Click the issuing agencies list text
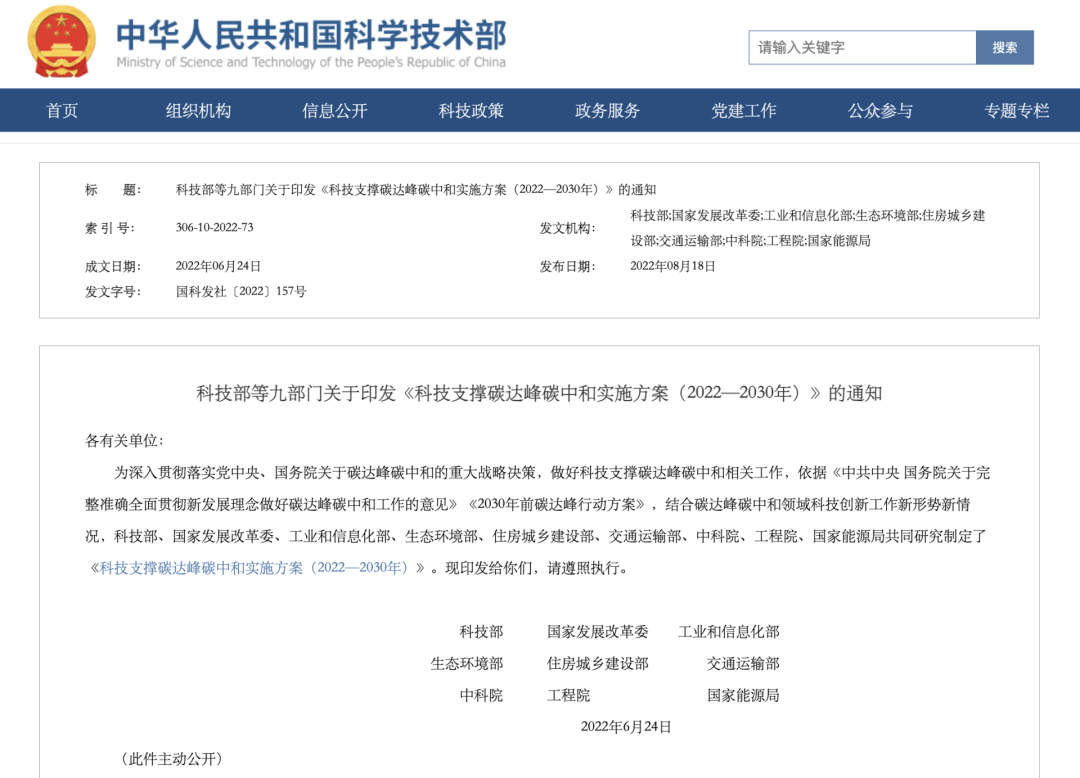The height and width of the screenshot is (778, 1080). pyautogui.click(x=807, y=228)
